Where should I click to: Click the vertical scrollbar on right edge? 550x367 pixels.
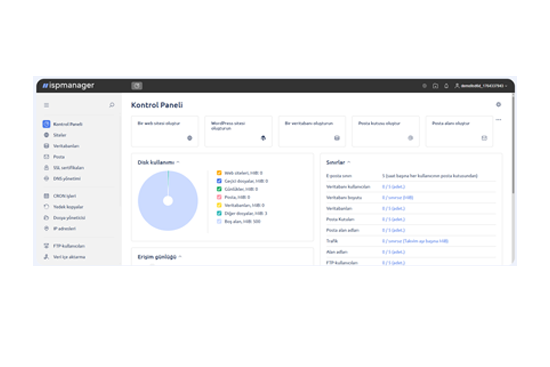coord(513,144)
